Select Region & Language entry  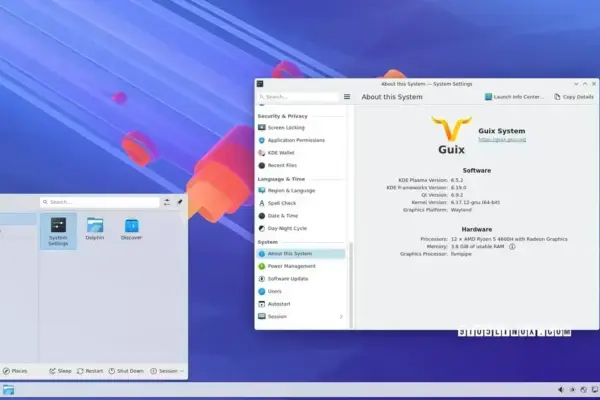point(301,190)
